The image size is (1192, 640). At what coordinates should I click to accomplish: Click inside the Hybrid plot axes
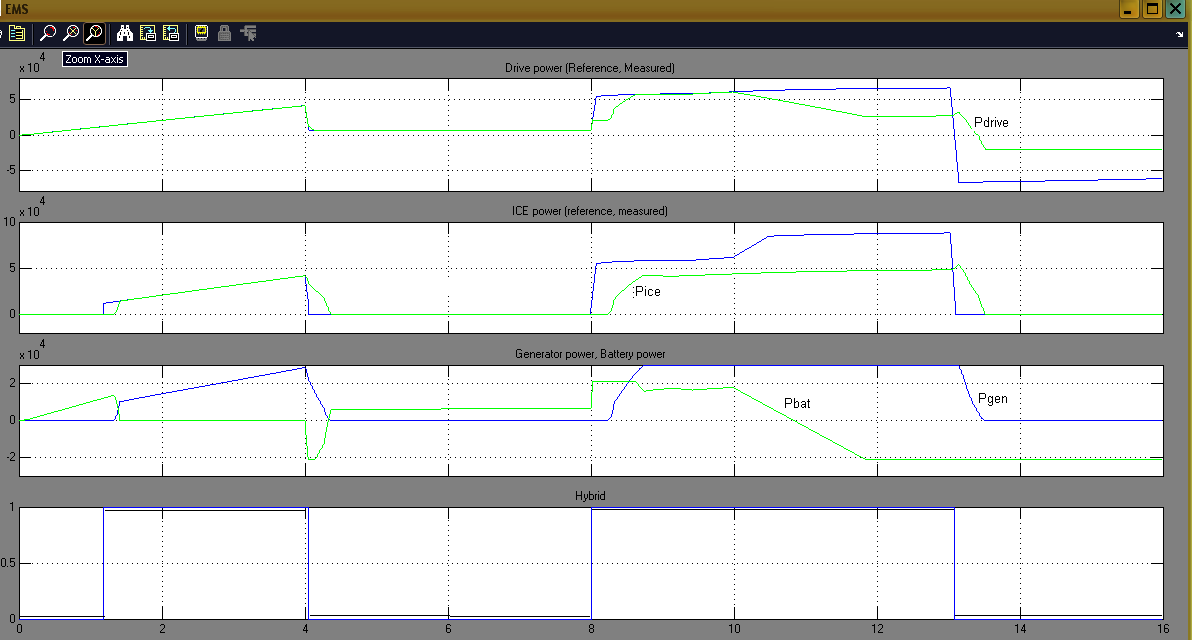click(591, 563)
